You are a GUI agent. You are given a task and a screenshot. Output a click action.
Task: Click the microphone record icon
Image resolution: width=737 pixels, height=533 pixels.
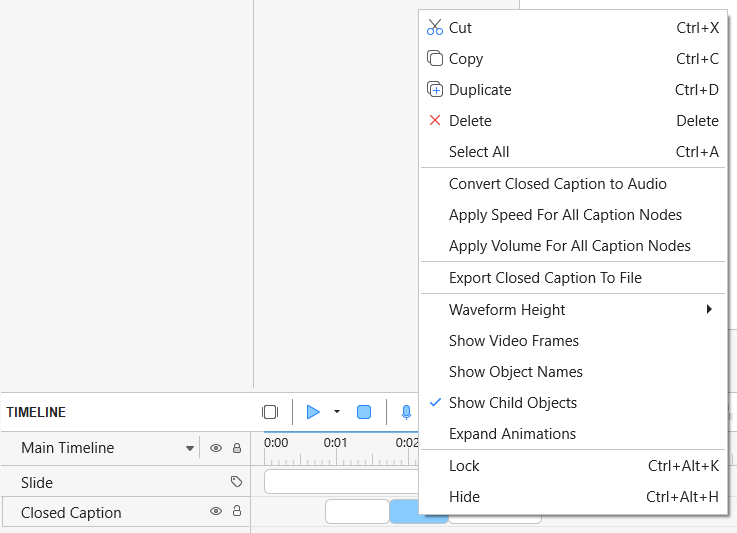[406, 412]
